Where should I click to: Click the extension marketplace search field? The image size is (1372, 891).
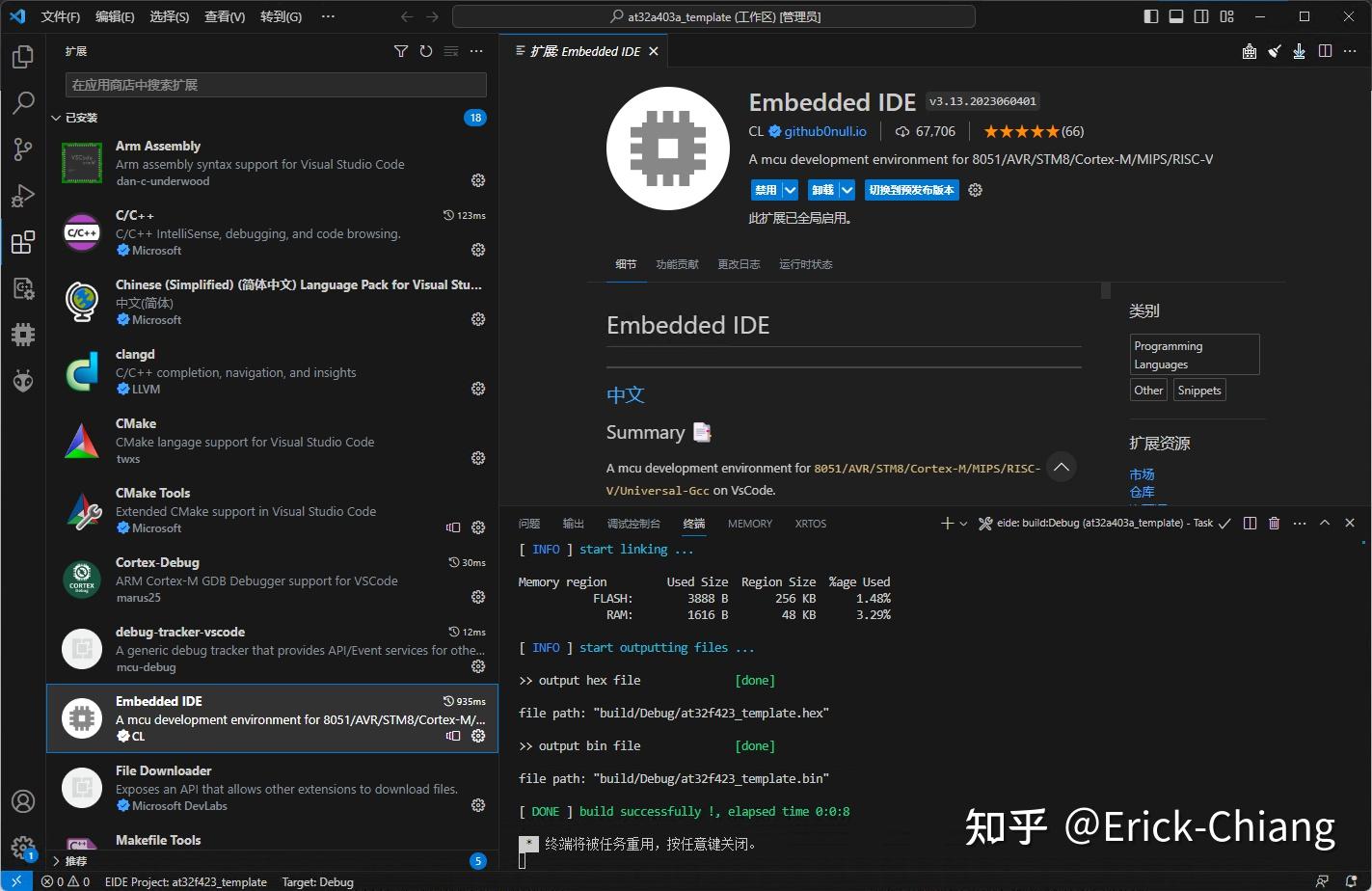coord(274,85)
